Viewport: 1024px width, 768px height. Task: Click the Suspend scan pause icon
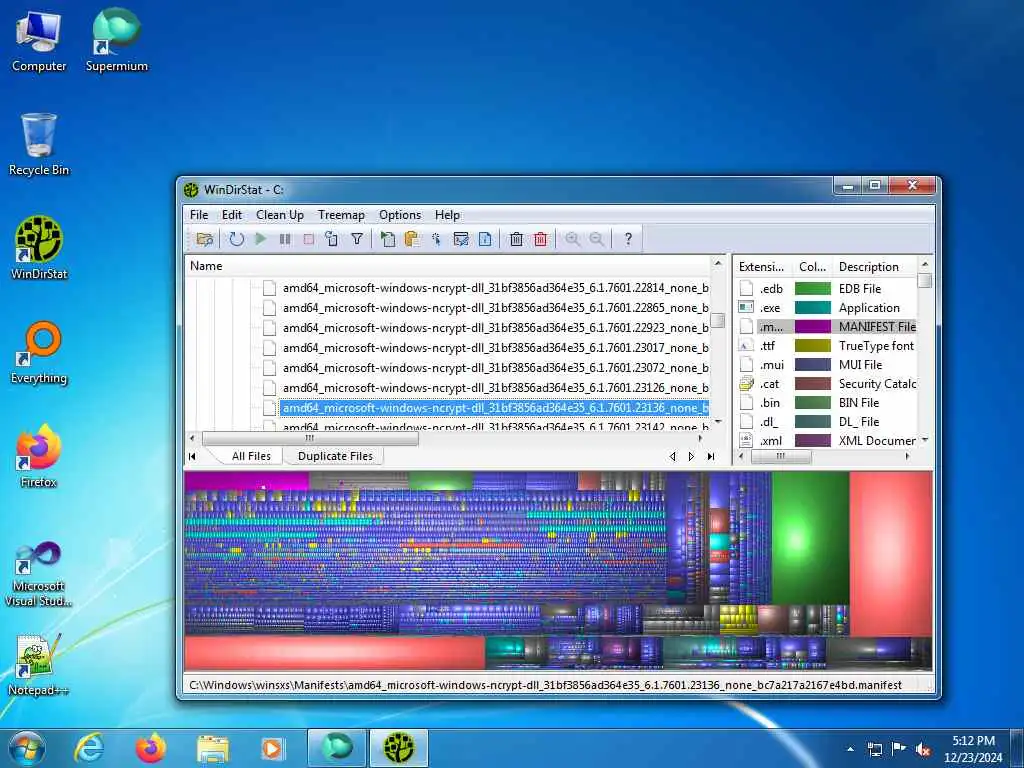coord(285,239)
